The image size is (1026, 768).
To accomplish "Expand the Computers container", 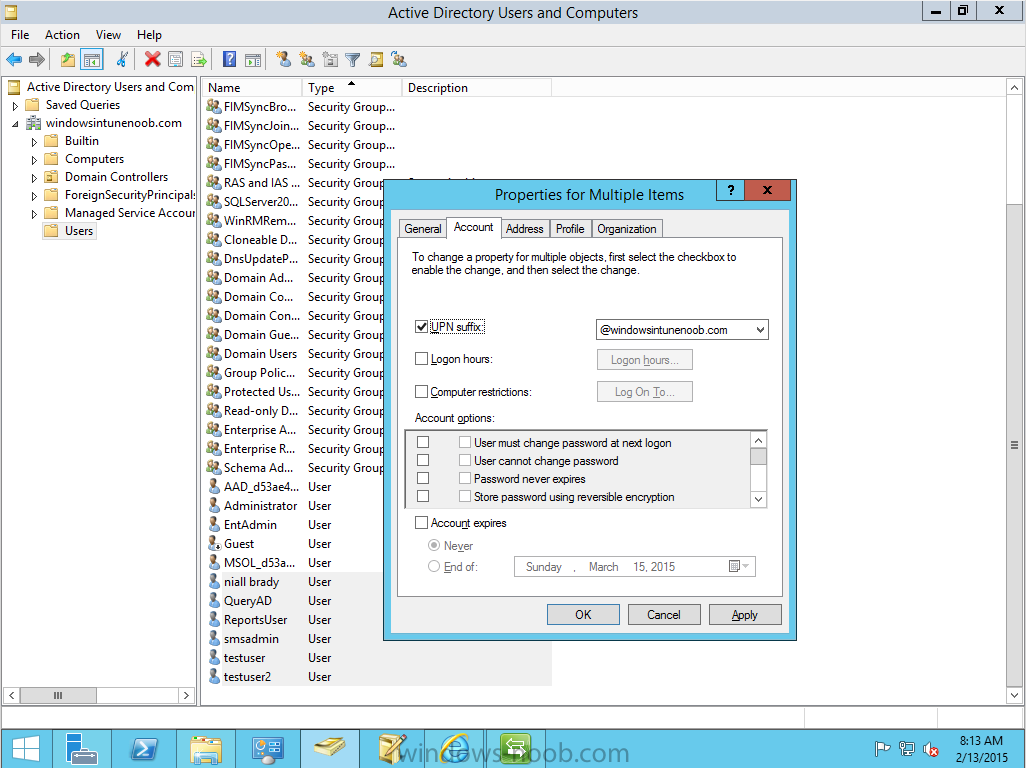I will pyautogui.click(x=34, y=160).
